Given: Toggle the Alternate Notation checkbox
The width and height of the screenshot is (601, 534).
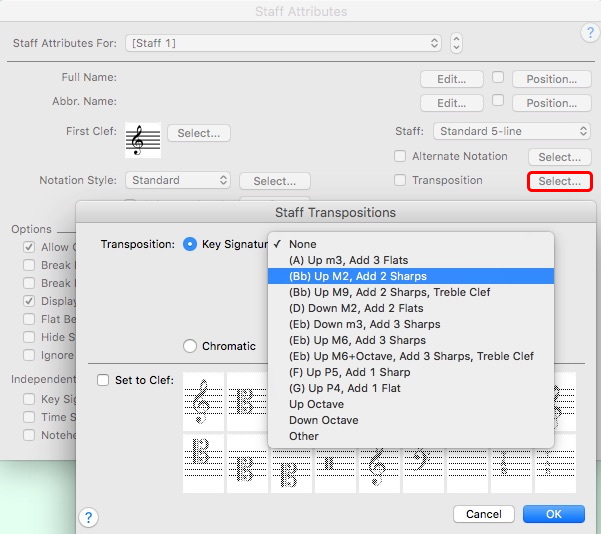Looking at the screenshot, I should [400, 157].
